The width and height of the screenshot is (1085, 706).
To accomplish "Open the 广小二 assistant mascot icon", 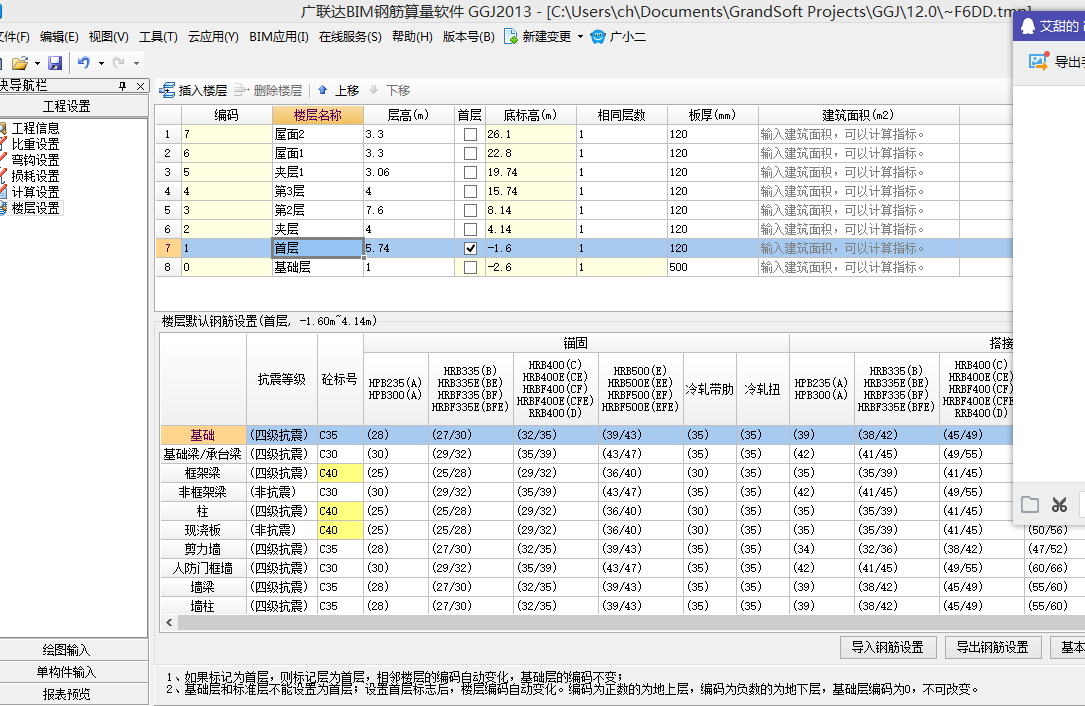I will point(598,37).
